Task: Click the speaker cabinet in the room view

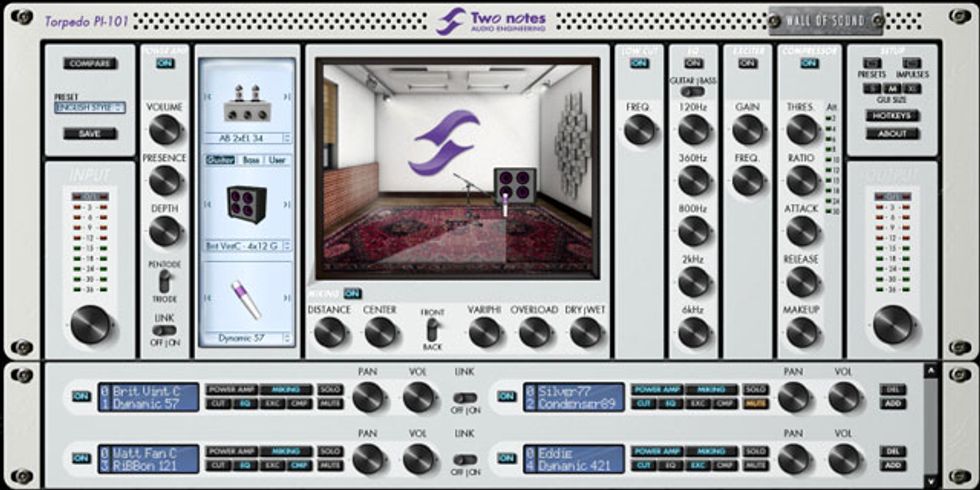Action: [x=514, y=186]
